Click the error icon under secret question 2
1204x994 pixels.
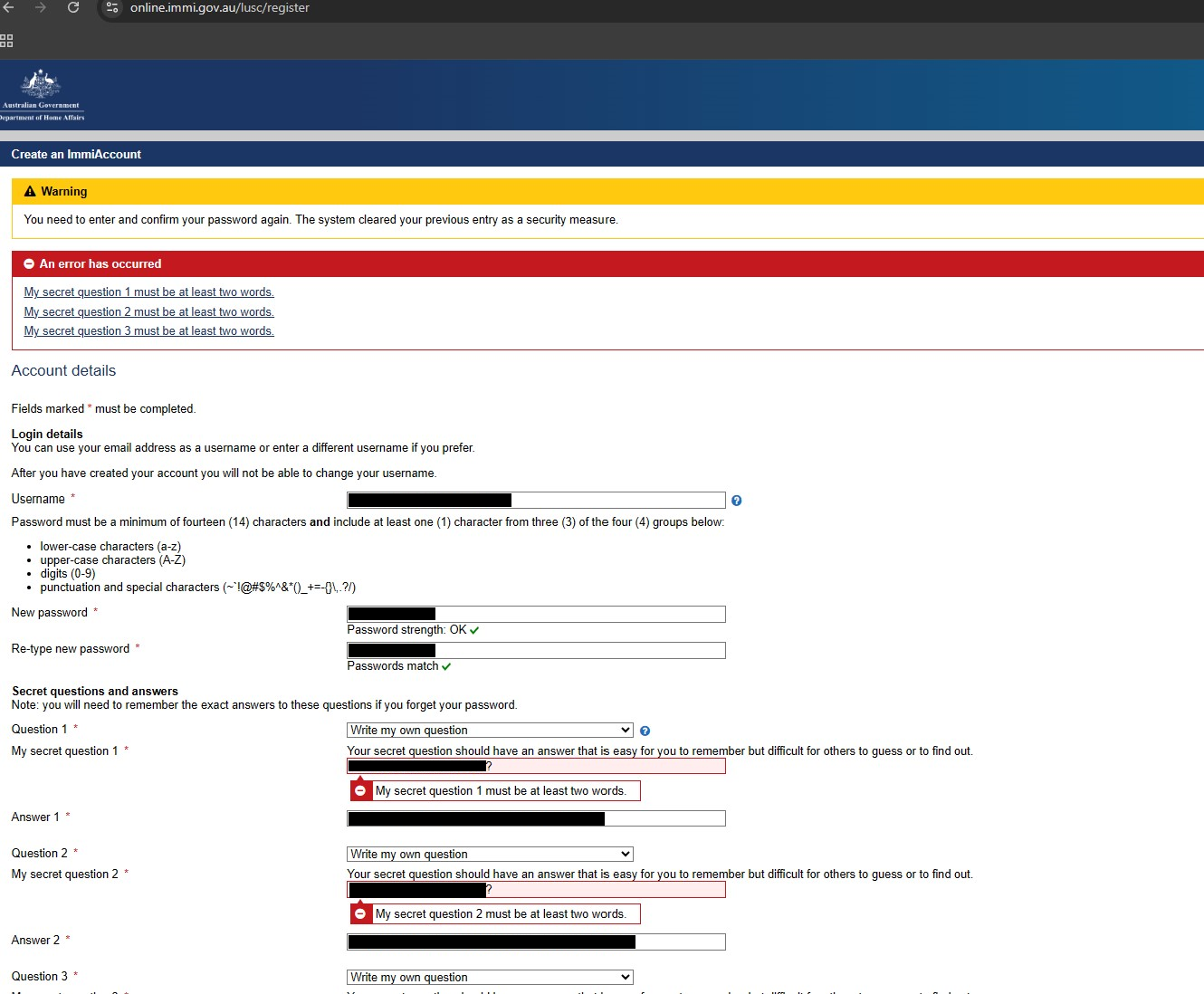coord(360,914)
